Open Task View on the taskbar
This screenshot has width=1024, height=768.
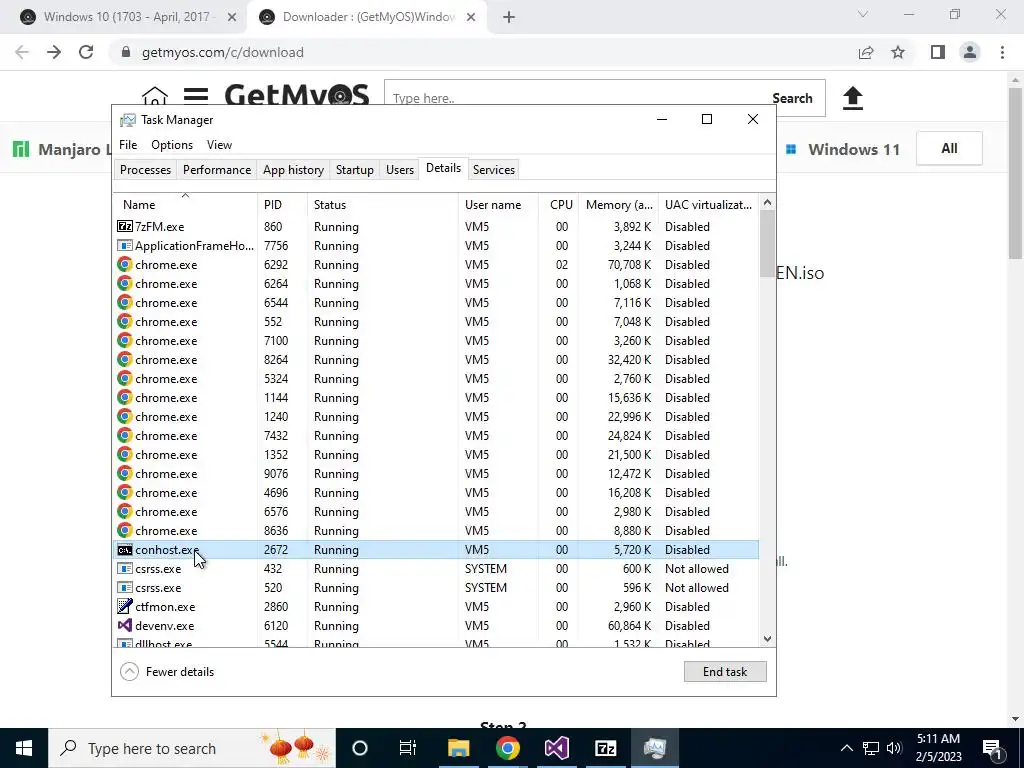tap(408, 748)
